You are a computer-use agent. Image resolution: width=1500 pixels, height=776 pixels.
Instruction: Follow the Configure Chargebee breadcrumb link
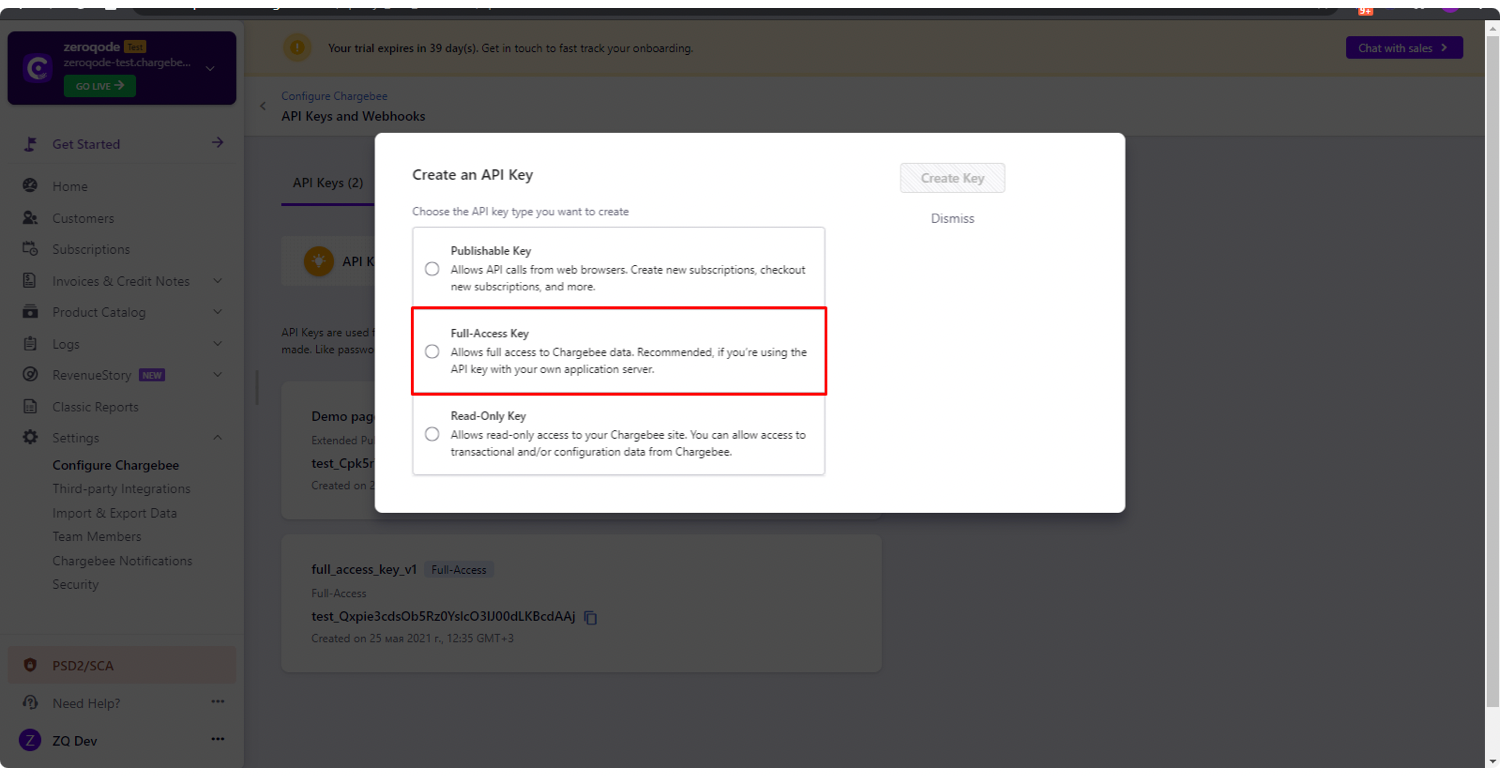(x=334, y=96)
